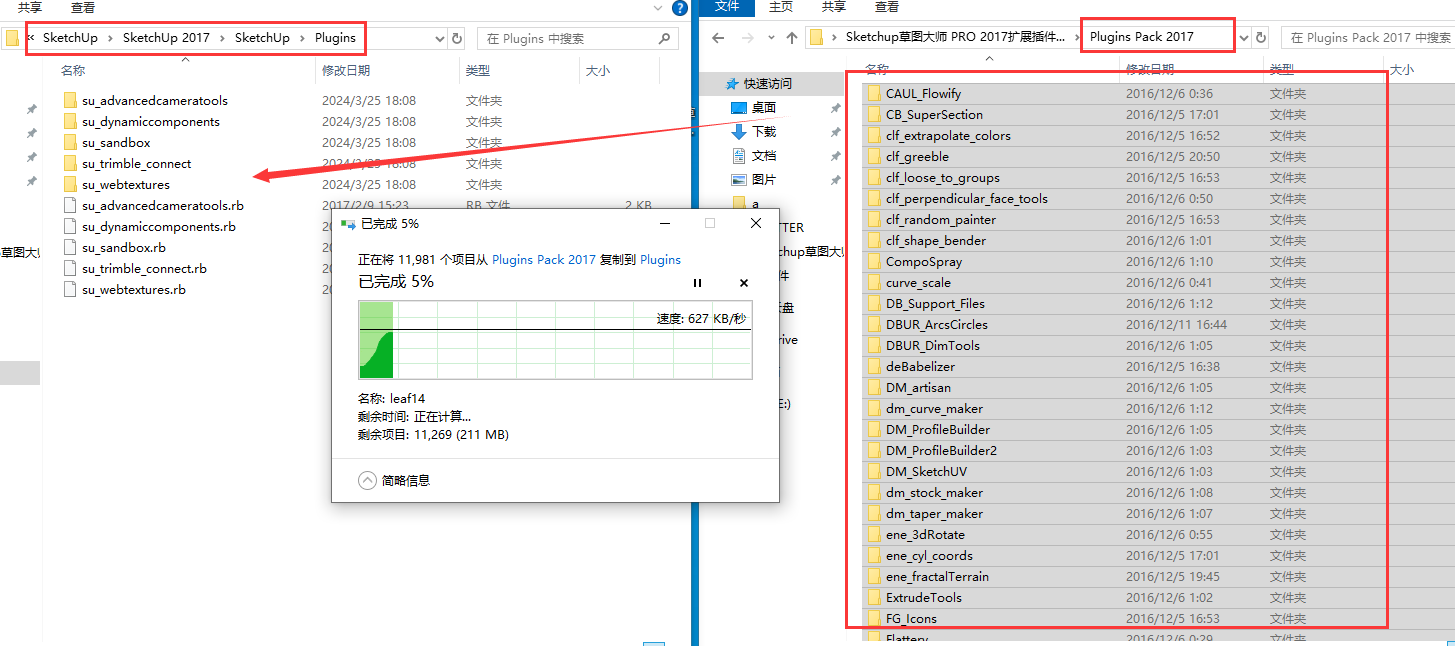1455x646 pixels.
Task: Click the search magnifier in left window
Action: (665, 38)
